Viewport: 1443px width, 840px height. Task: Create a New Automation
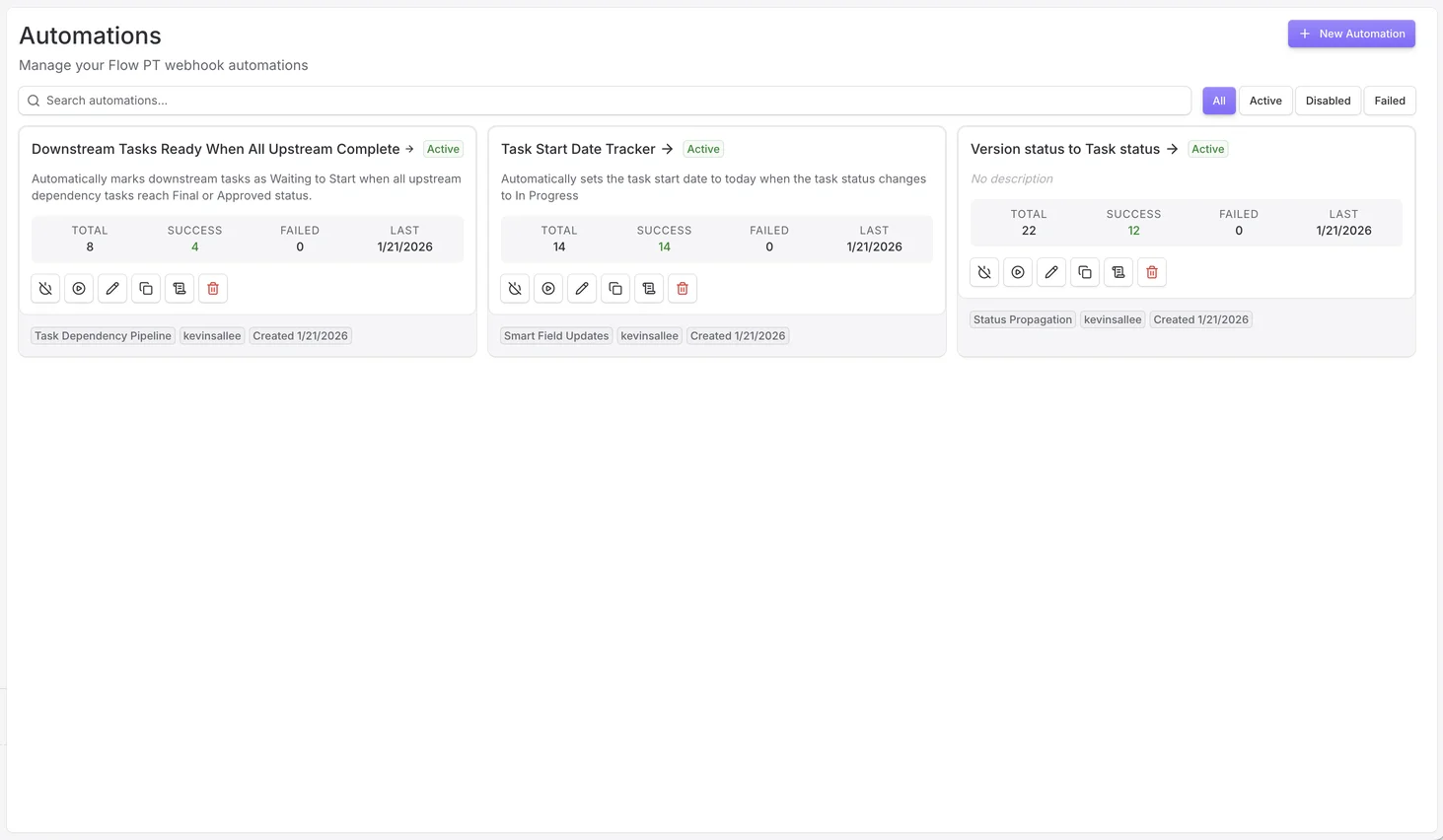(x=1350, y=33)
